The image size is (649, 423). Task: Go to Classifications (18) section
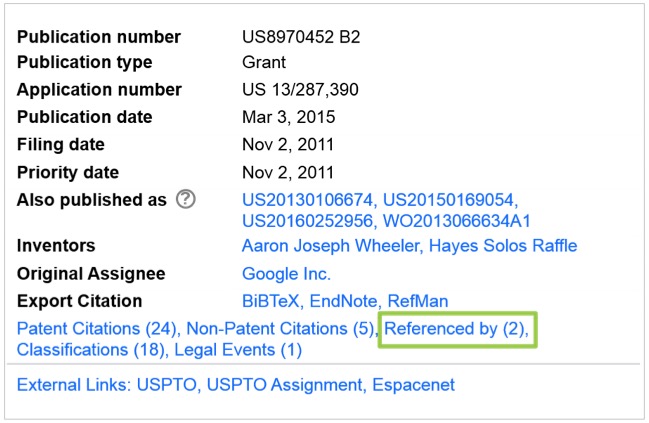pos(91,350)
